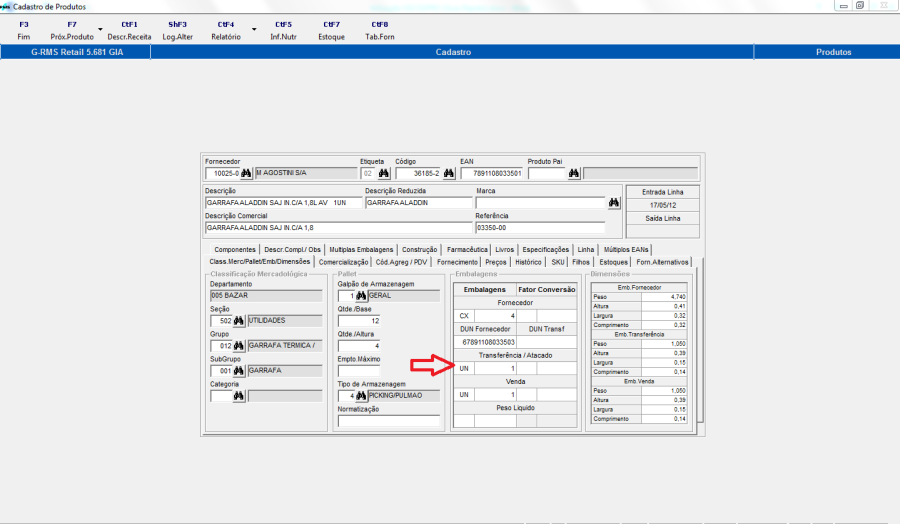Expand dropdown arrow beside Próx.Produto
This screenshot has height=524, width=900.
(100, 29)
